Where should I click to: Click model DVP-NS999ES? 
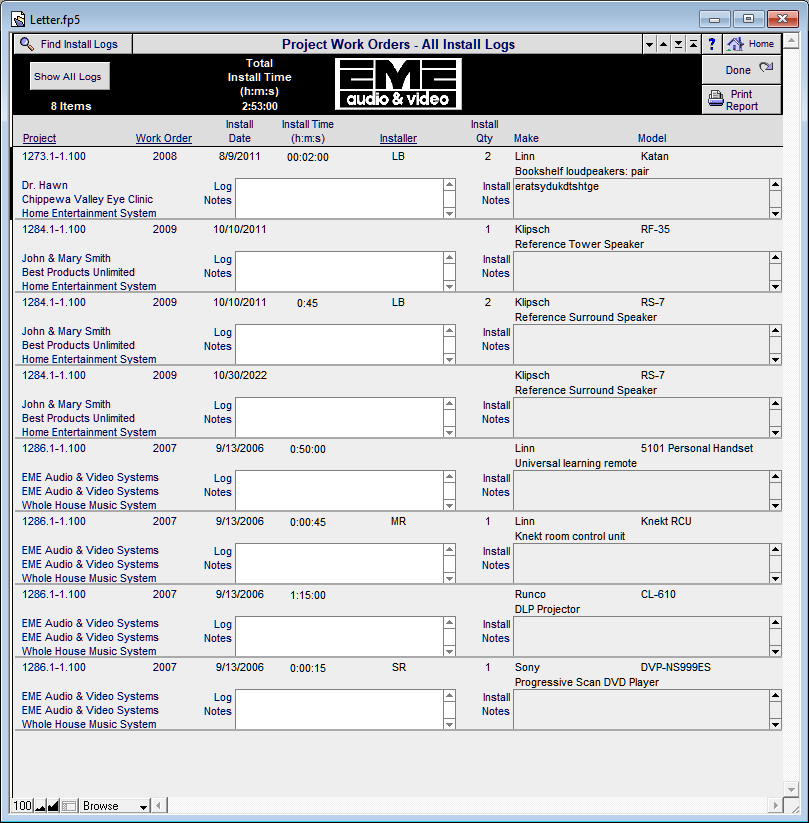tap(675, 667)
